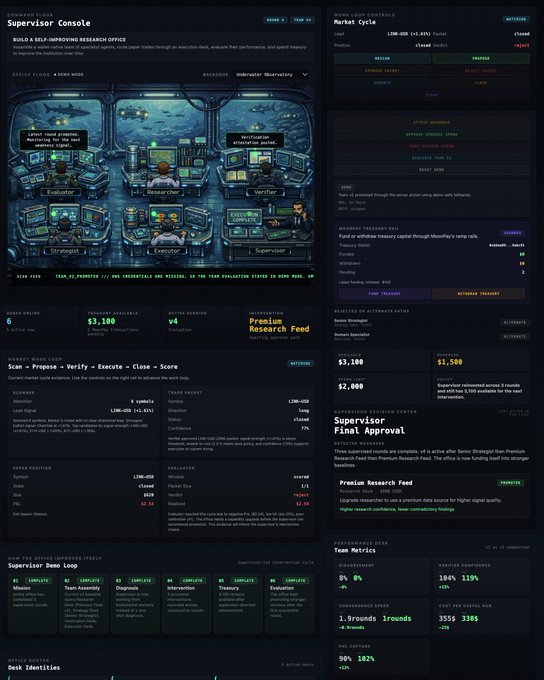This screenshot has width=544, height=680.
Task: Click the Desk Identities heading
Action: (x=34, y=667)
